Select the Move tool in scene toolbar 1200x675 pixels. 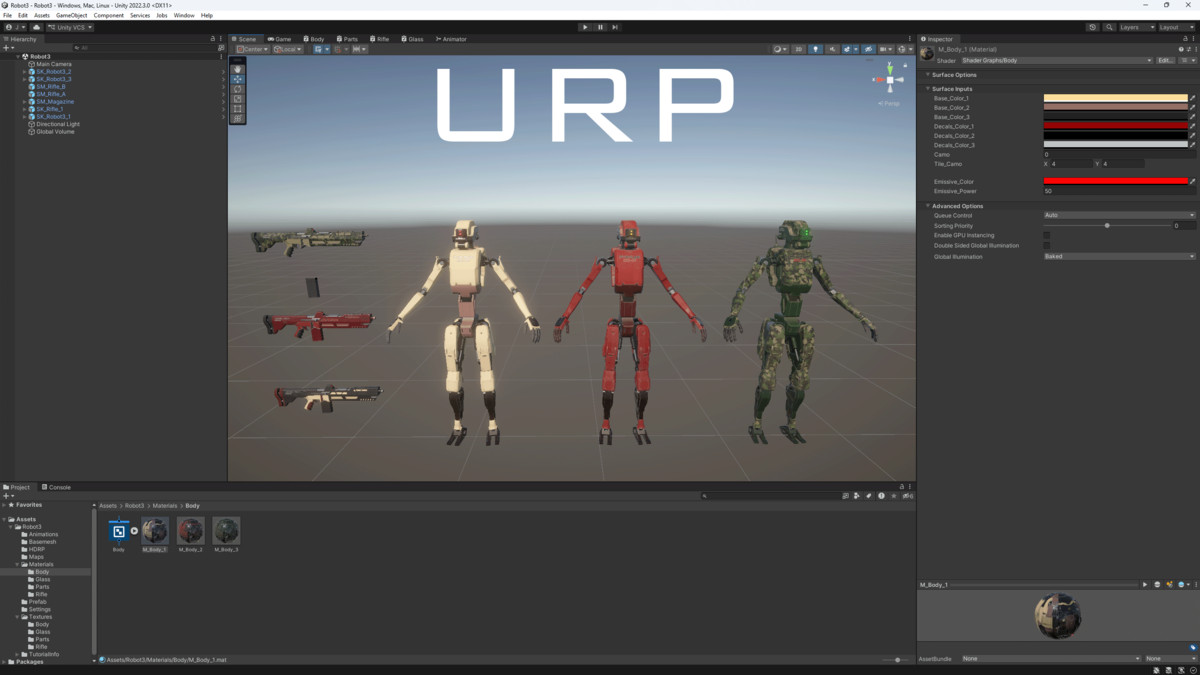click(238, 79)
